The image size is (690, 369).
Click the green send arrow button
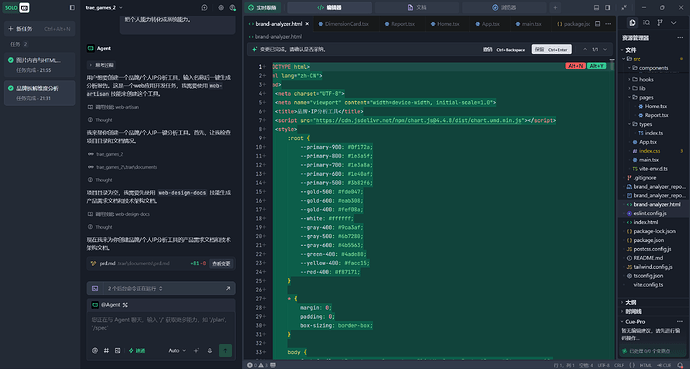[225, 351]
